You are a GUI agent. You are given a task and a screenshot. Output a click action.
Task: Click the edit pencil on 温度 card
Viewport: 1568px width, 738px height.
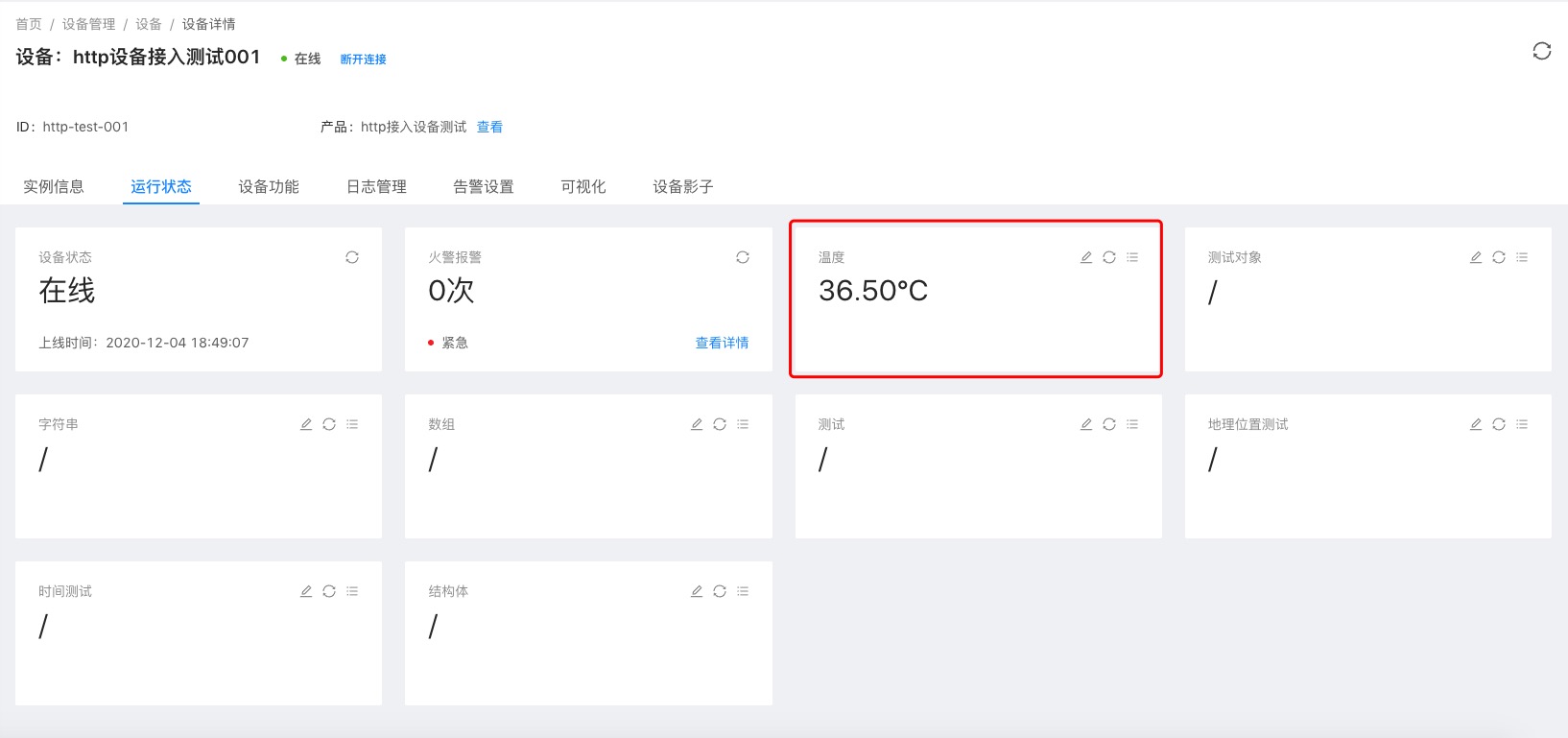(1086, 257)
